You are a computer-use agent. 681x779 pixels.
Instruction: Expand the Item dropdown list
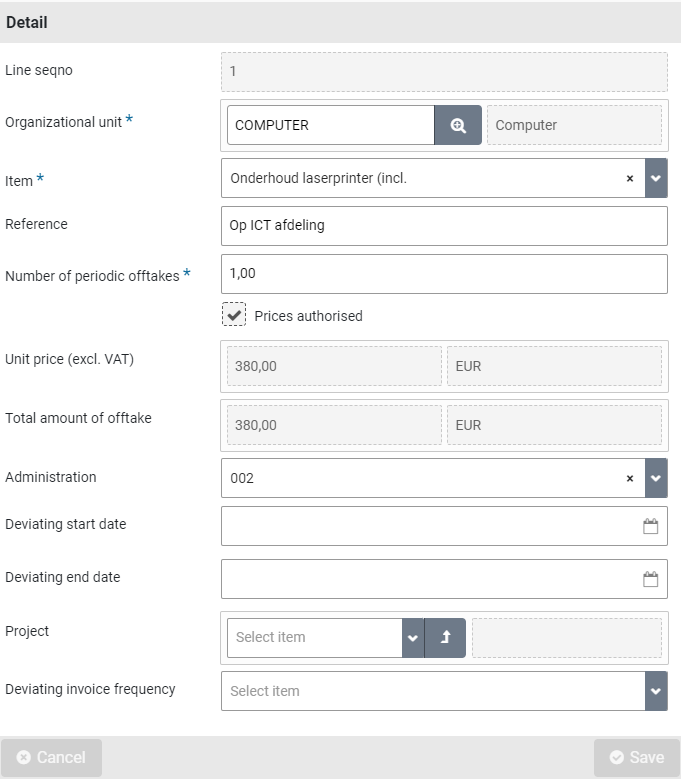(x=656, y=178)
